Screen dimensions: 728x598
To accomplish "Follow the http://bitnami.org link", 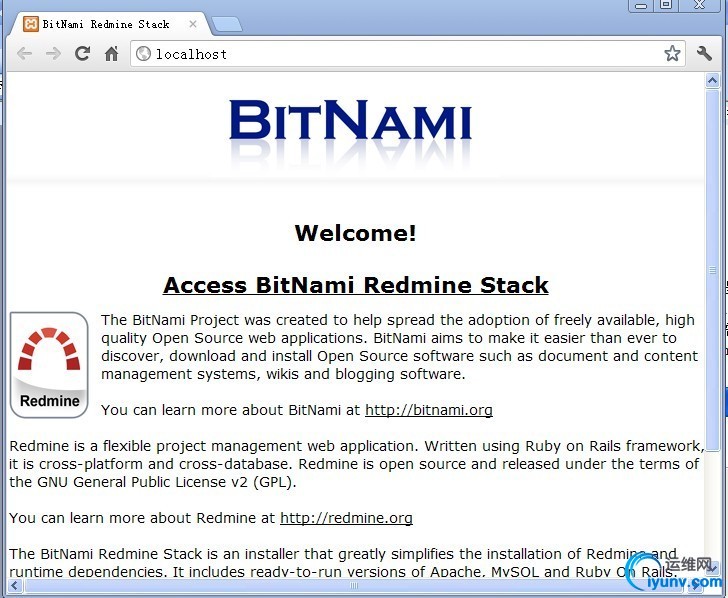I will 429,410.
